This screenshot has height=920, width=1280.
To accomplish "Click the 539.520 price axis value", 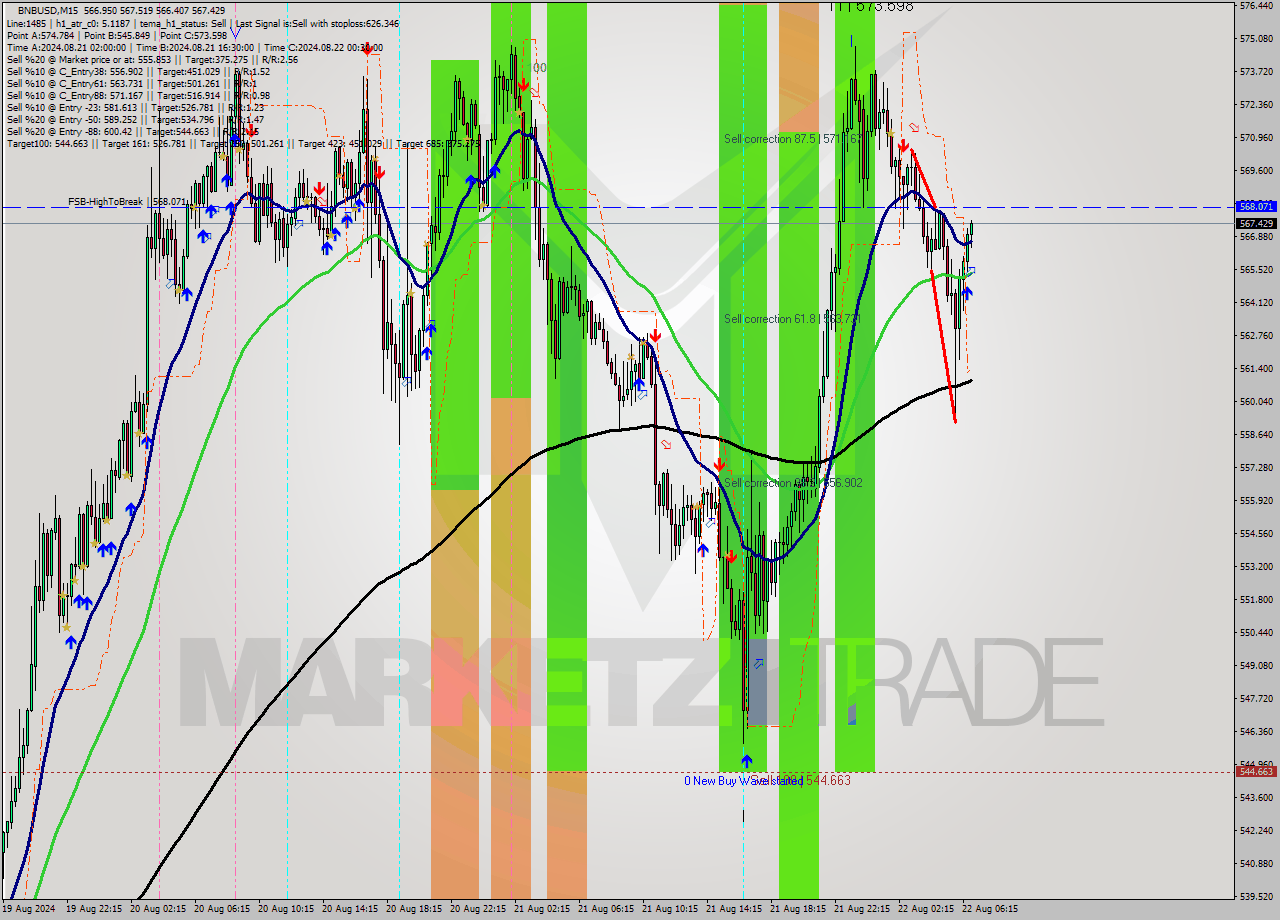I will (x=1255, y=896).
